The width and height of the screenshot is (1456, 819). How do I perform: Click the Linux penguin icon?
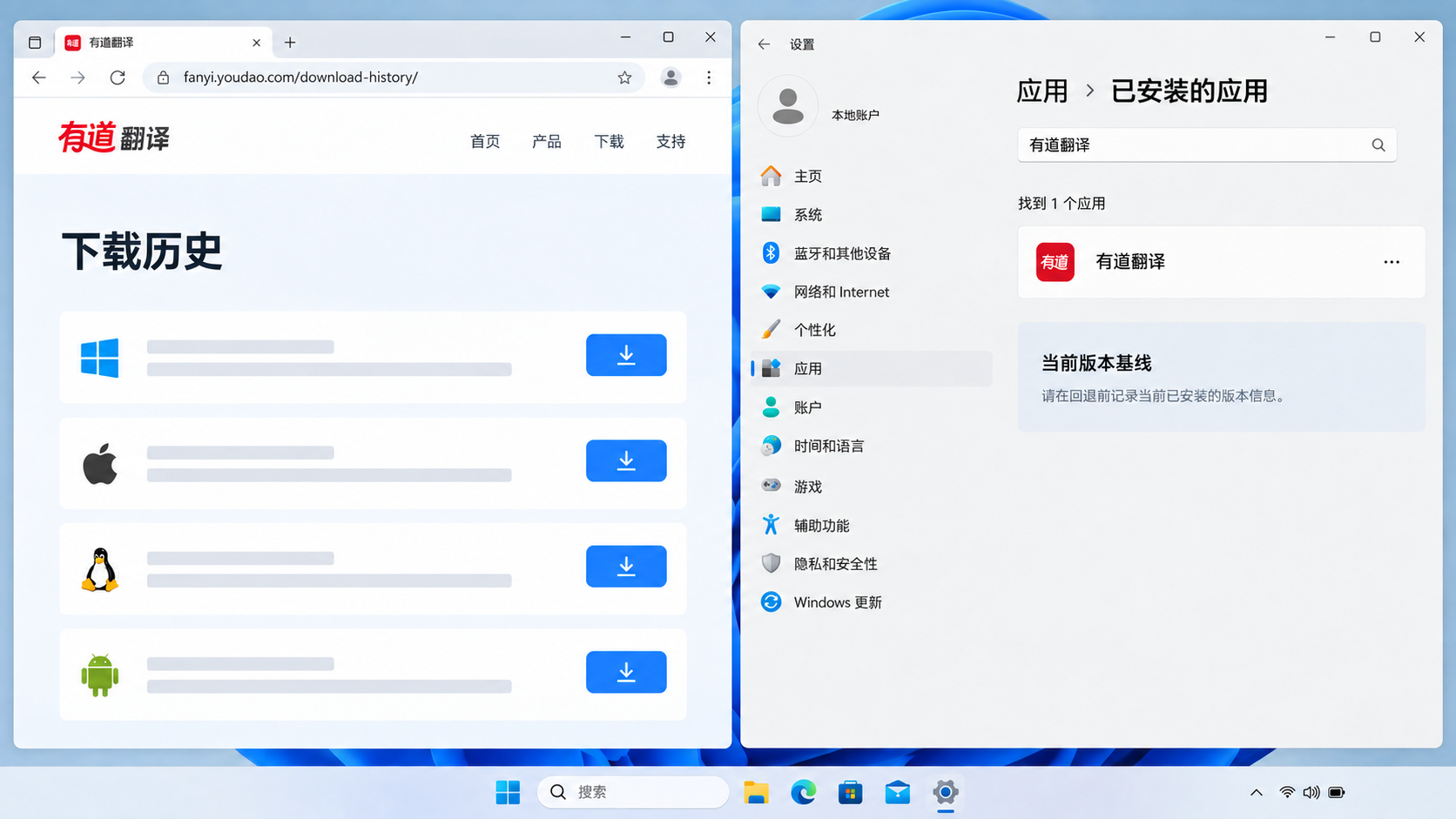(99, 570)
